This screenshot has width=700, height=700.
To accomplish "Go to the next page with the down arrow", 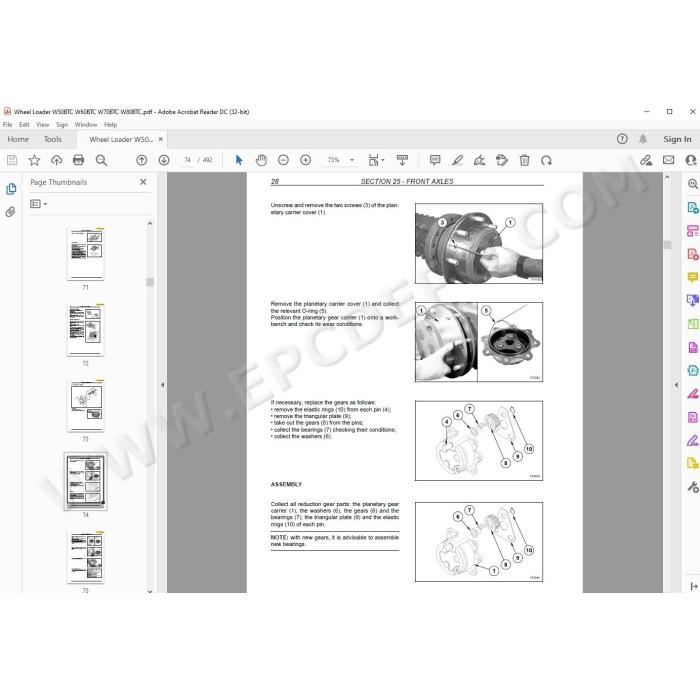I will (164, 160).
